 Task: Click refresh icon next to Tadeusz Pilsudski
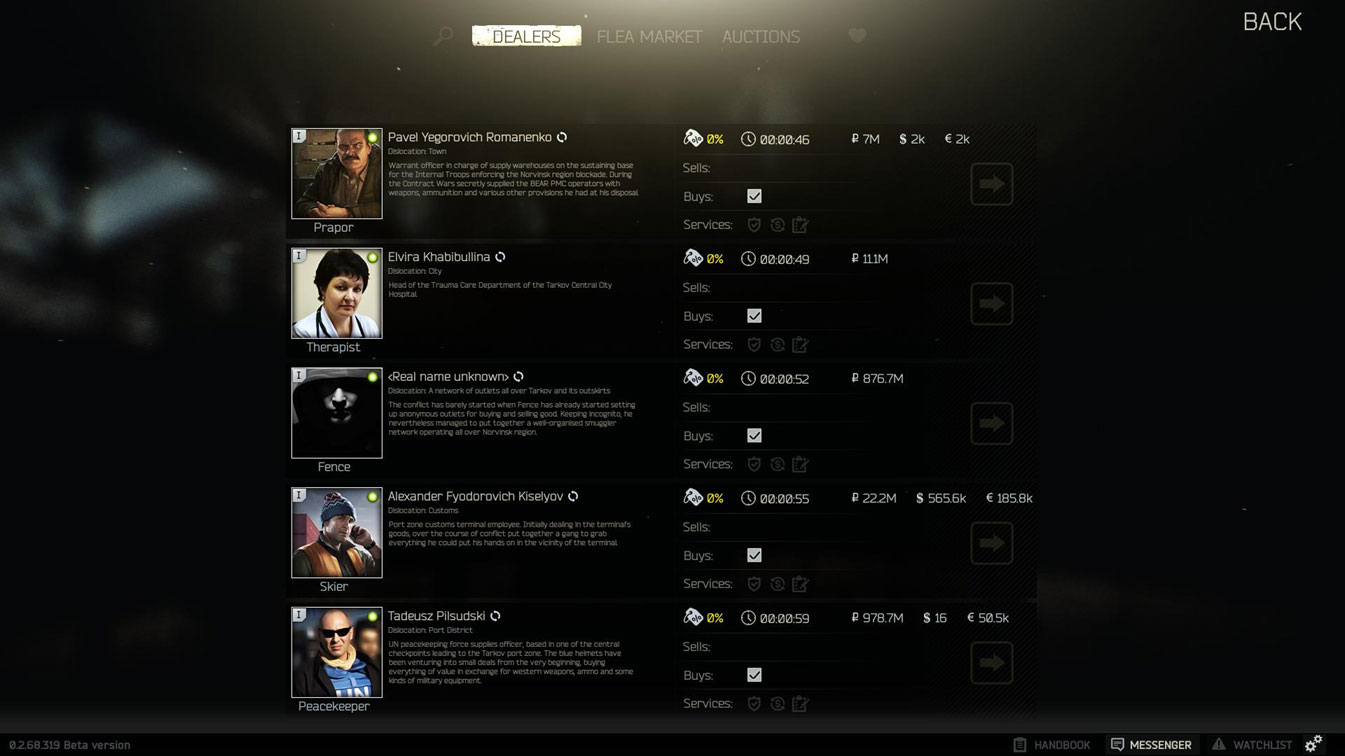[x=495, y=616]
